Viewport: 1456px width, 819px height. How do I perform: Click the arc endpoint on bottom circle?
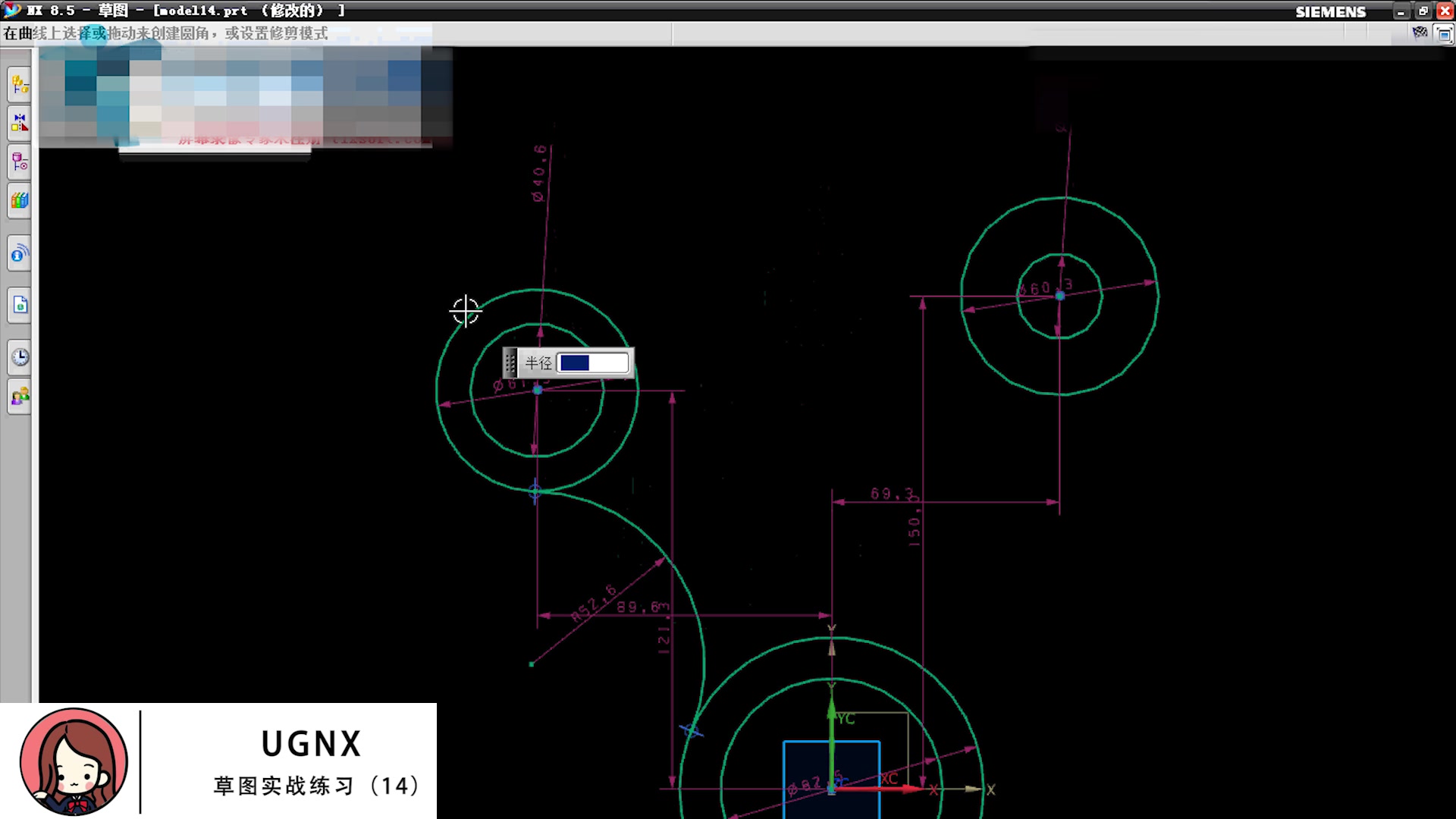691,731
